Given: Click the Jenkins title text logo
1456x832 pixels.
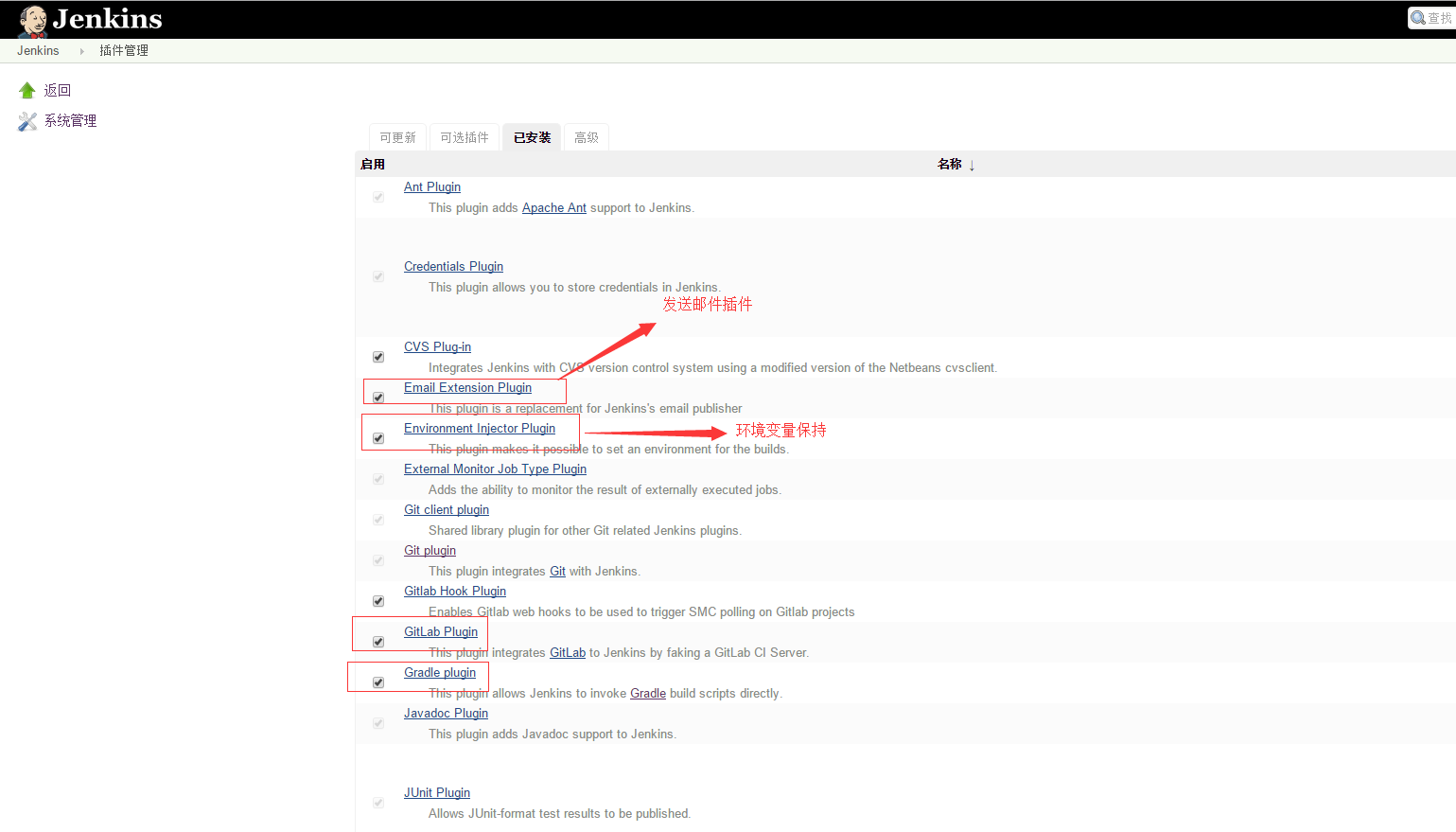Looking at the screenshot, I should point(107,19).
